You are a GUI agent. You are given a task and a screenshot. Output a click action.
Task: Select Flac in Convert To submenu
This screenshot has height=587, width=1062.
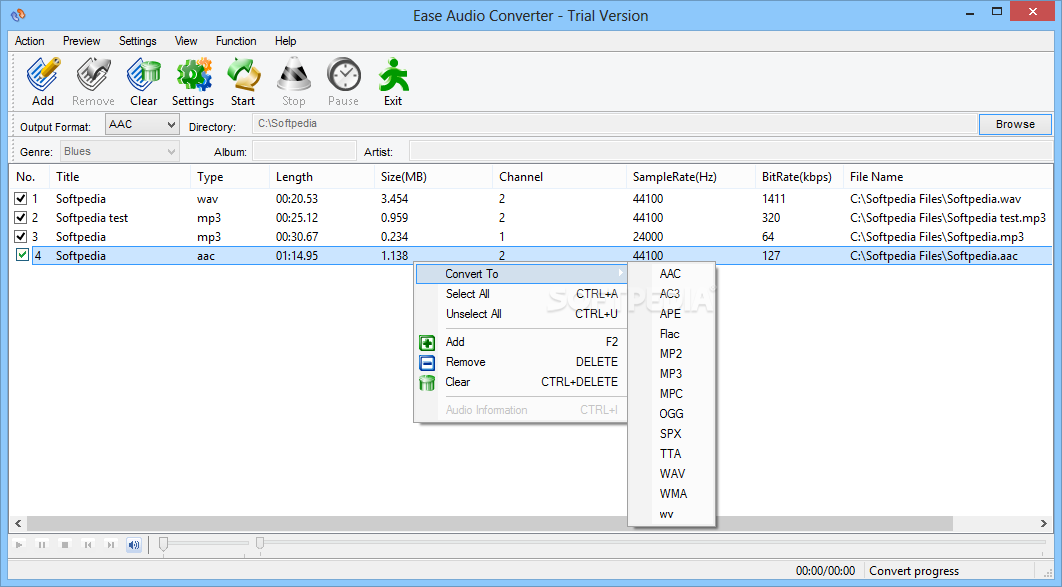[671, 334]
